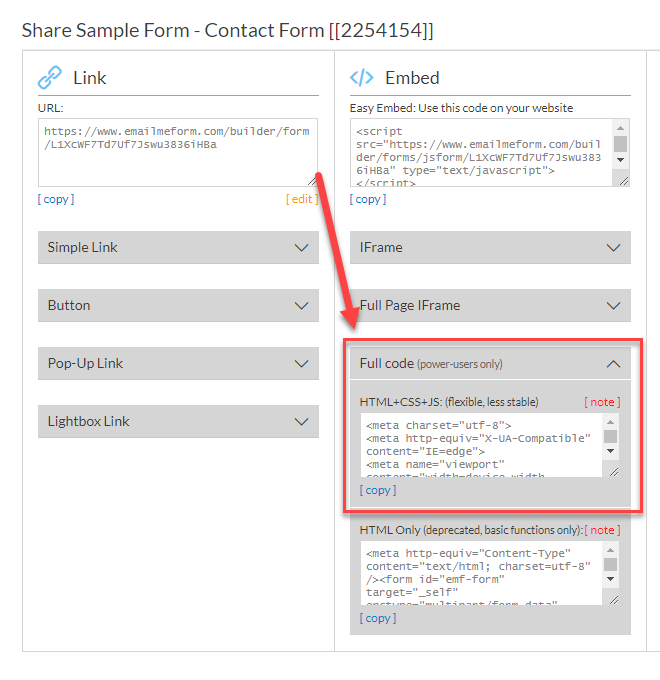Image resolution: width=660 pixels, height=680 pixels.
Task: Click the URL box resize grip
Action: click(312, 181)
